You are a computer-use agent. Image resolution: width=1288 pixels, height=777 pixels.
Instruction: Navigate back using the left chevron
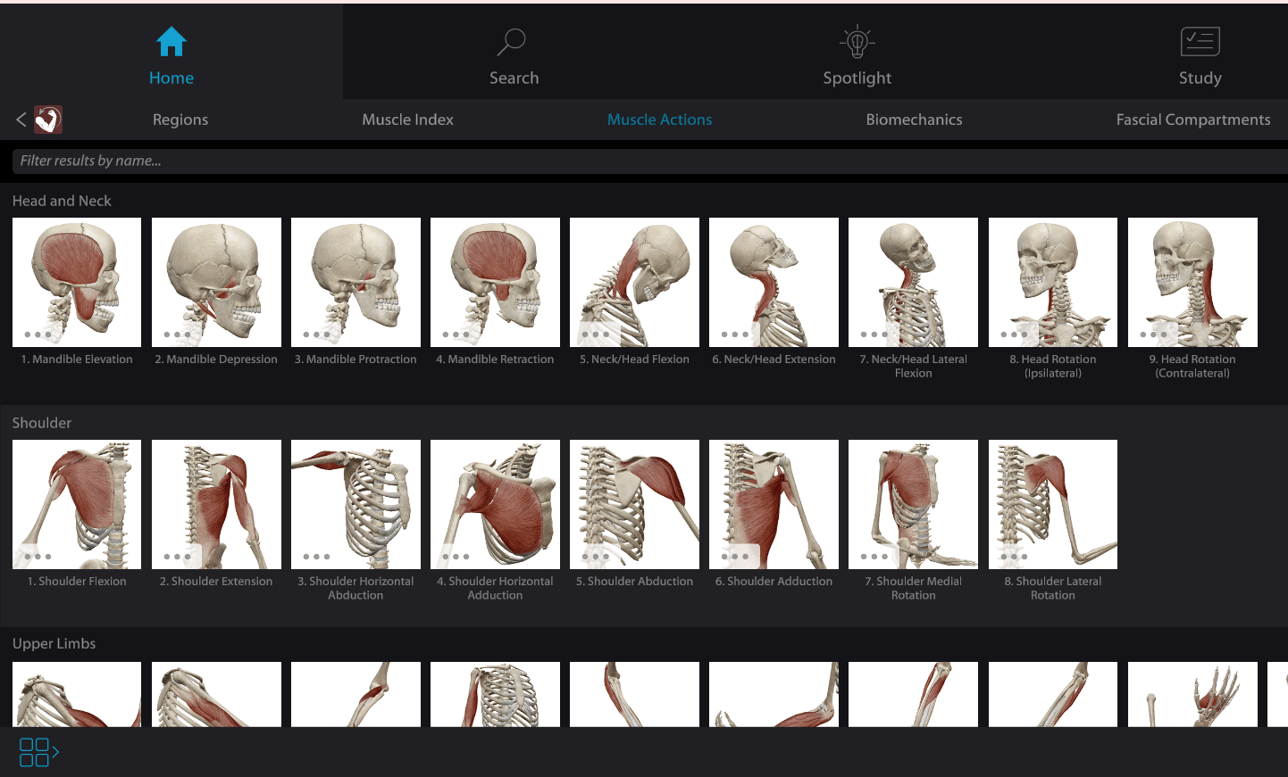[19, 119]
